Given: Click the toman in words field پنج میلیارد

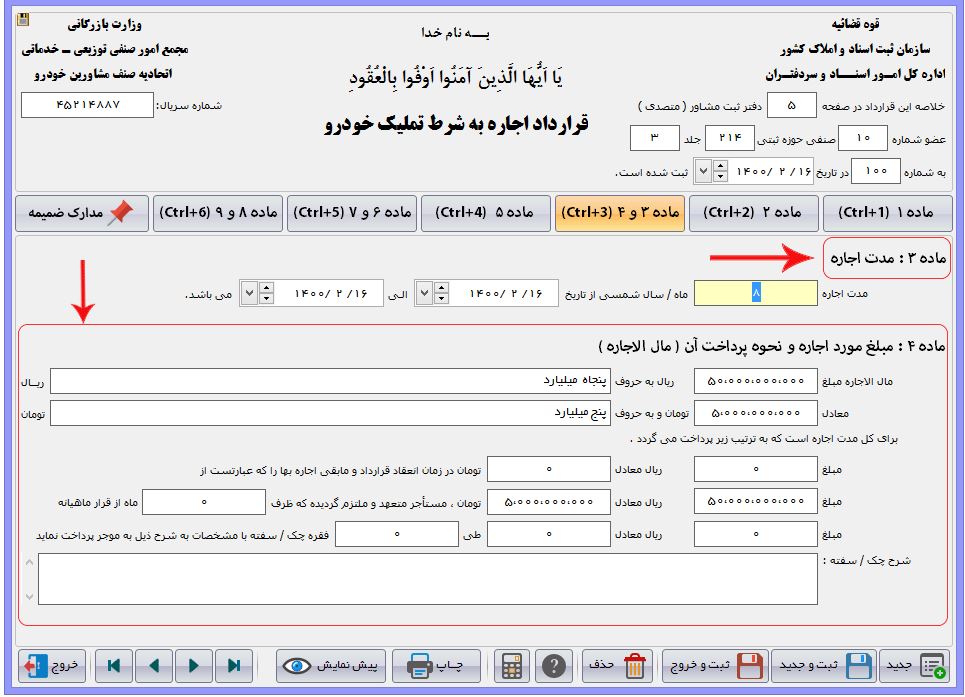Looking at the screenshot, I should coord(330,413).
